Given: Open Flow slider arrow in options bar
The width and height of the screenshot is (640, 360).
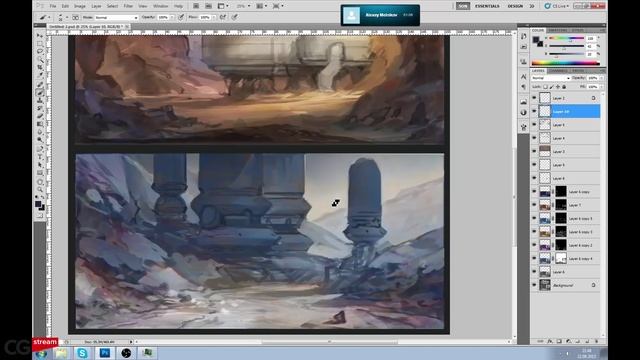Looking at the screenshot, I should coord(214,18).
